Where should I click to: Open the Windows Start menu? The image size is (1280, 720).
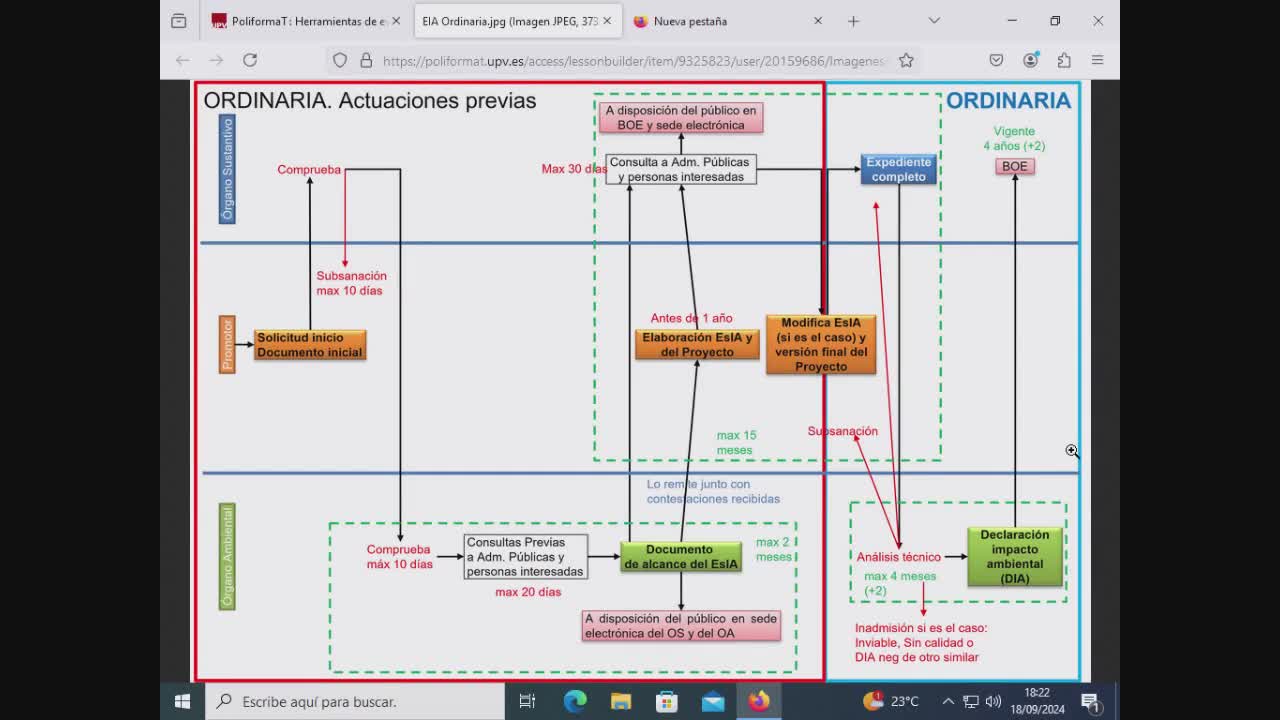click(x=182, y=701)
